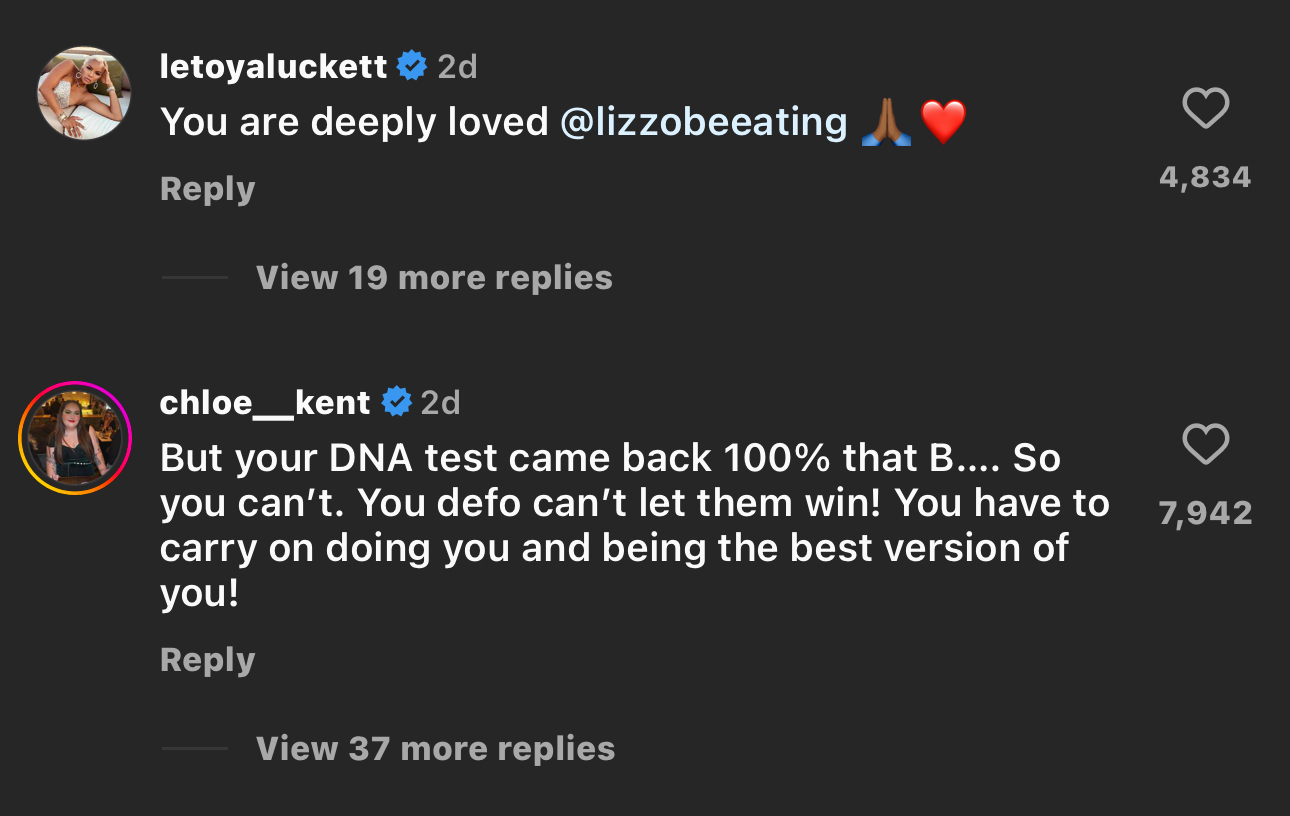Image resolution: width=1290 pixels, height=816 pixels.
Task: Click letoyaluckett's username
Action: pos(272,66)
